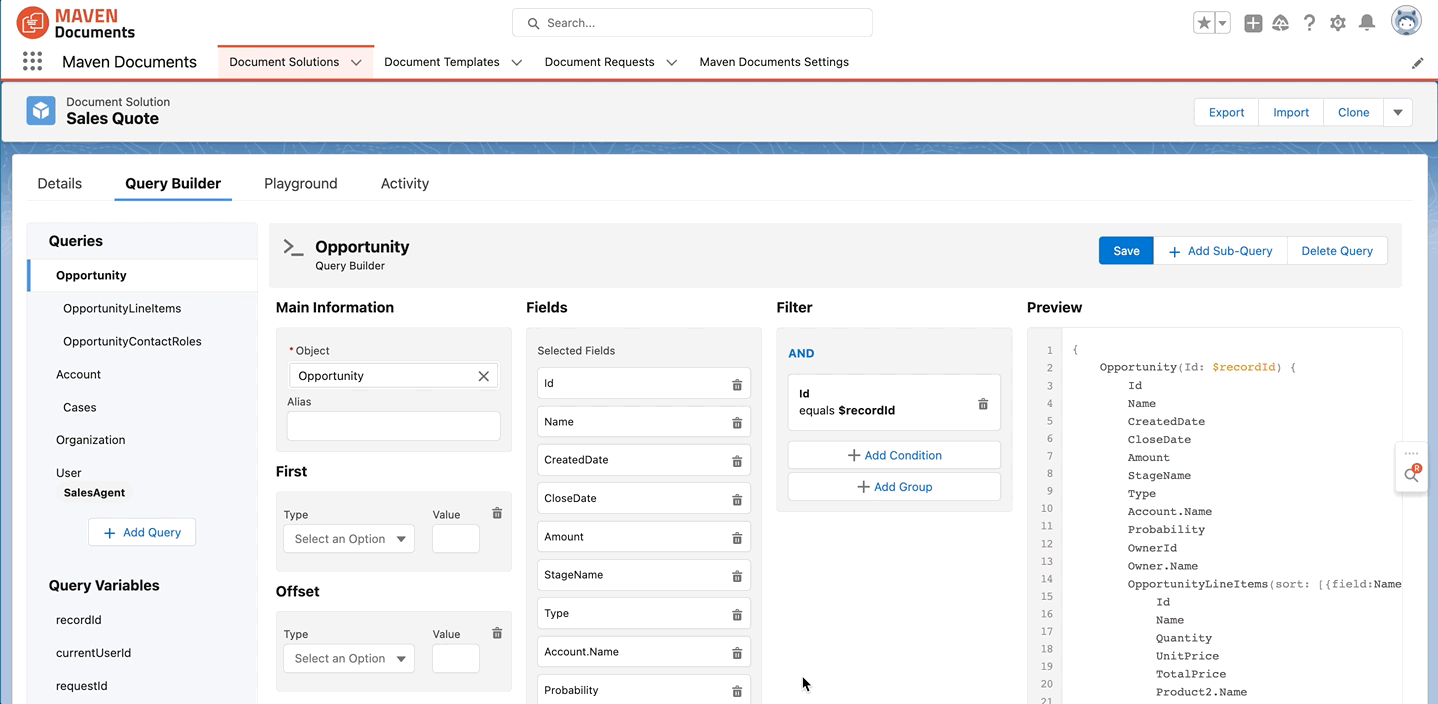Click the Add Query button

pyautogui.click(x=142, y=533)
